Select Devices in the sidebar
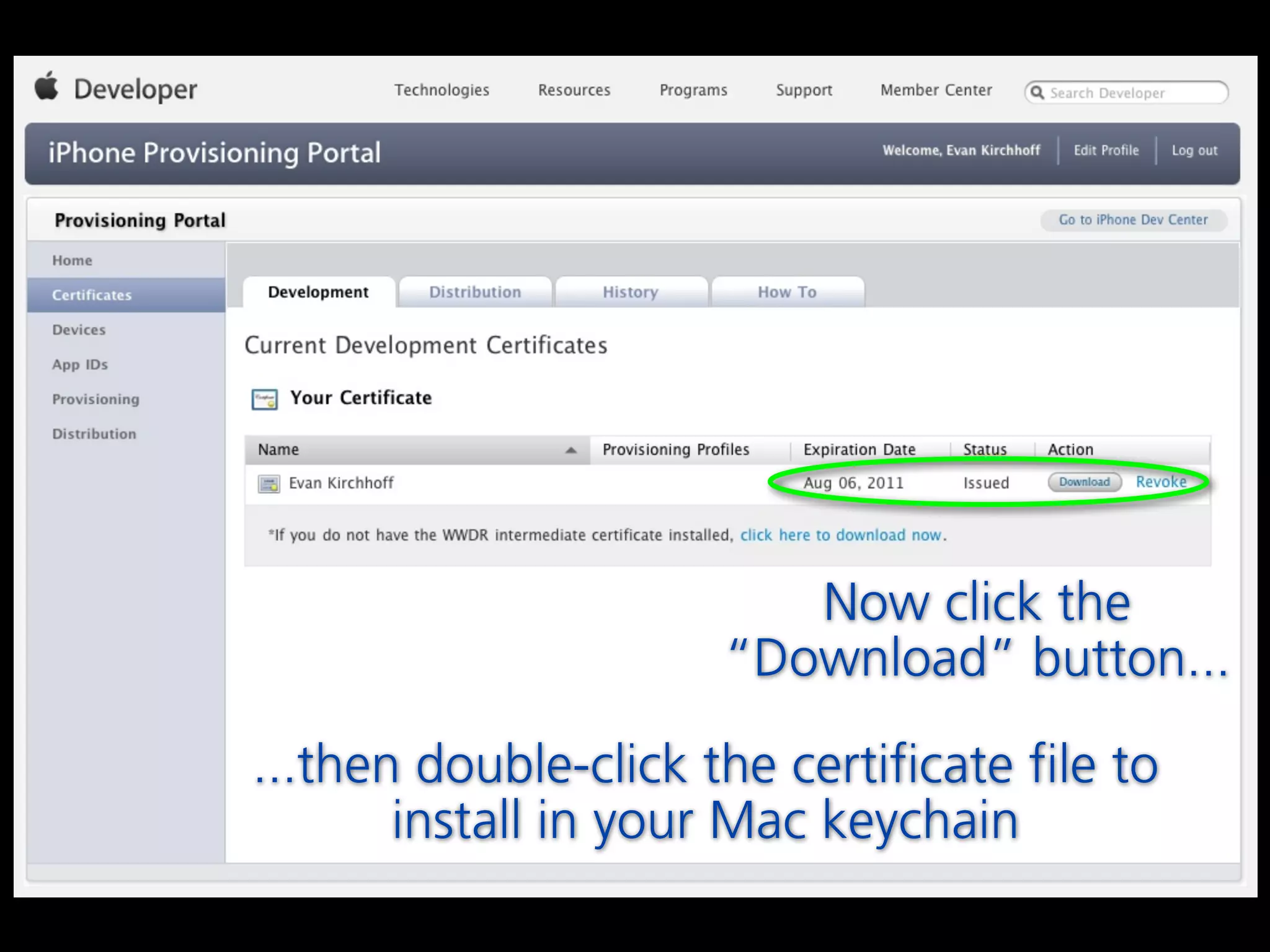 [x=126, y=330]
